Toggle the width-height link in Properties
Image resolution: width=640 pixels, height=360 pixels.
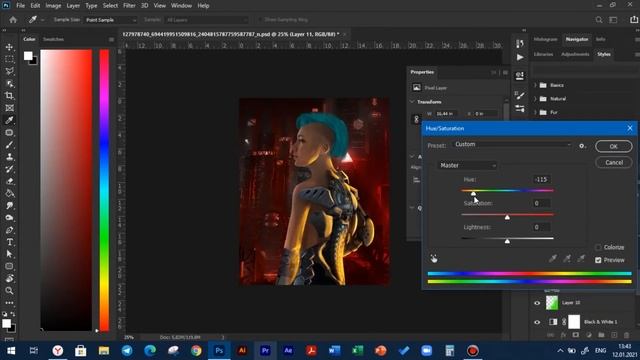point(416,119)
